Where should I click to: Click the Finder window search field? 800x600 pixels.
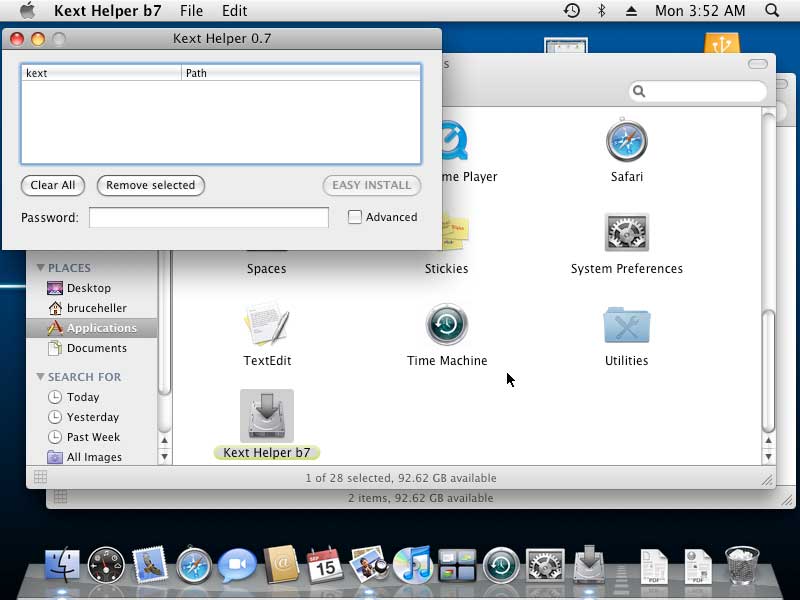pyautogui.click(x=698, y=91)
